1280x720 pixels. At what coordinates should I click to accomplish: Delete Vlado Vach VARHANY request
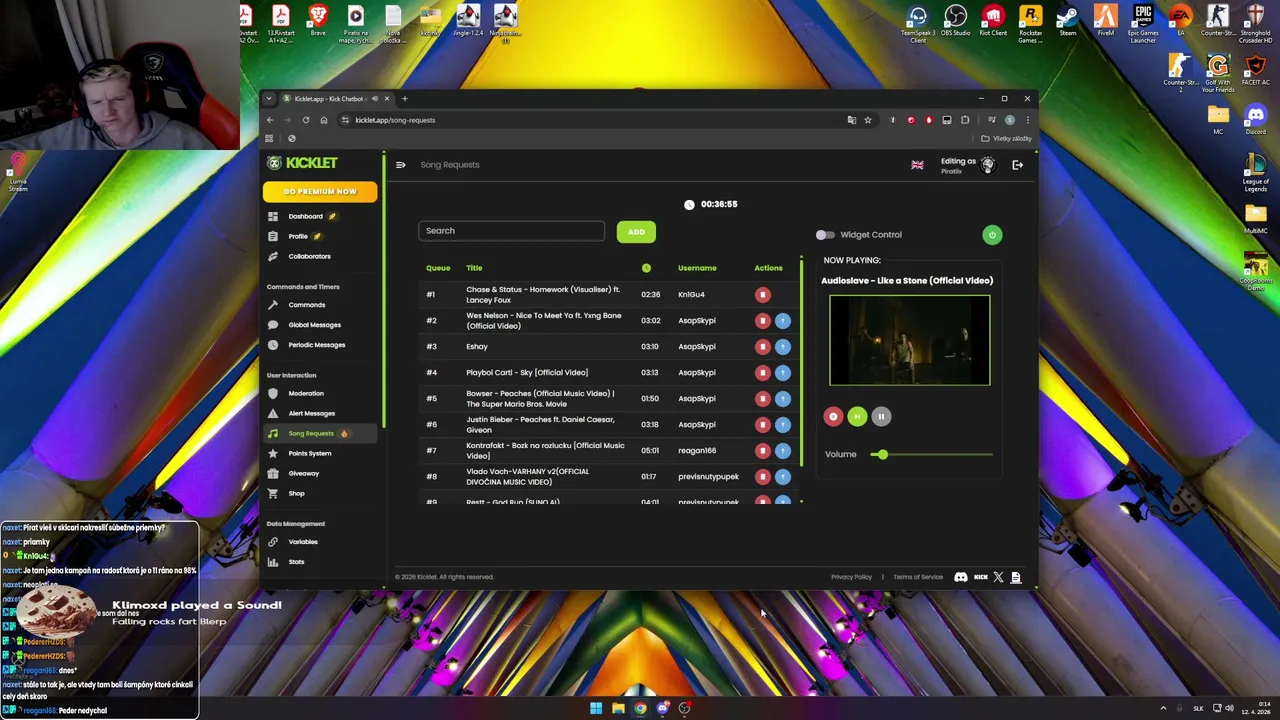[x=763, y=476]
